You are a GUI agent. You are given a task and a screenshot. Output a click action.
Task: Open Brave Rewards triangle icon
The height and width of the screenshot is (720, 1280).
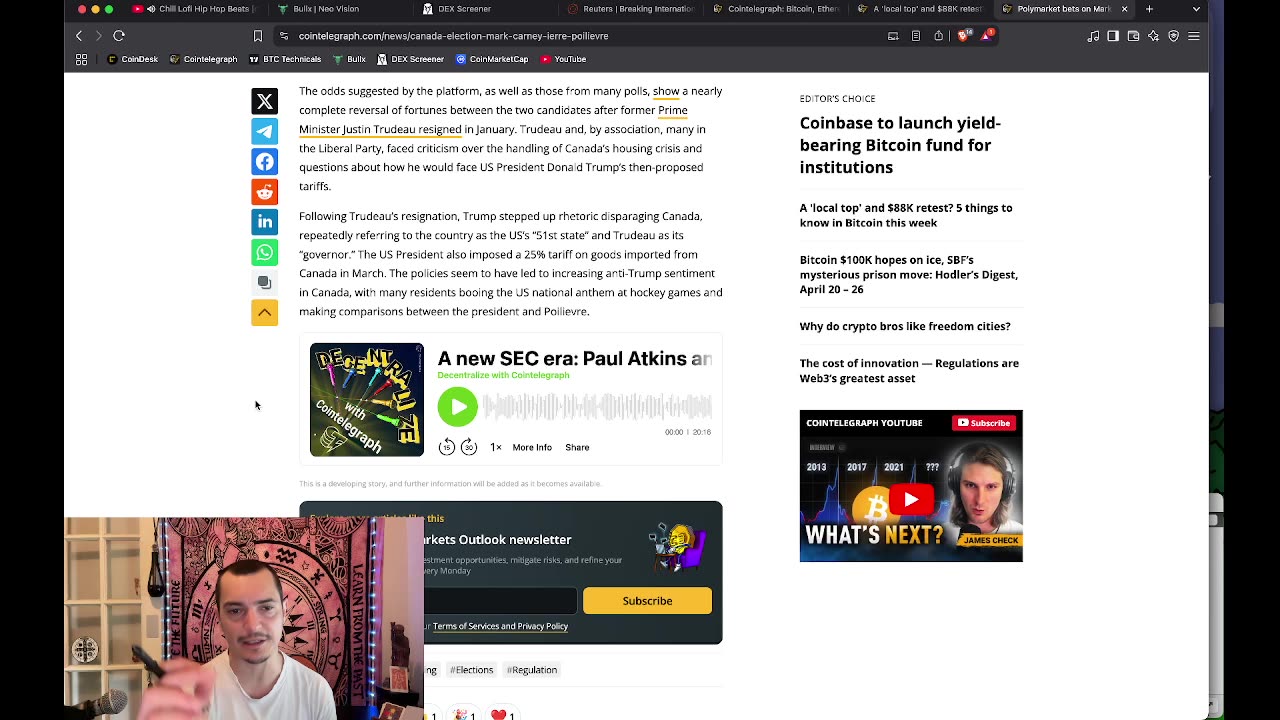[988, 36]
